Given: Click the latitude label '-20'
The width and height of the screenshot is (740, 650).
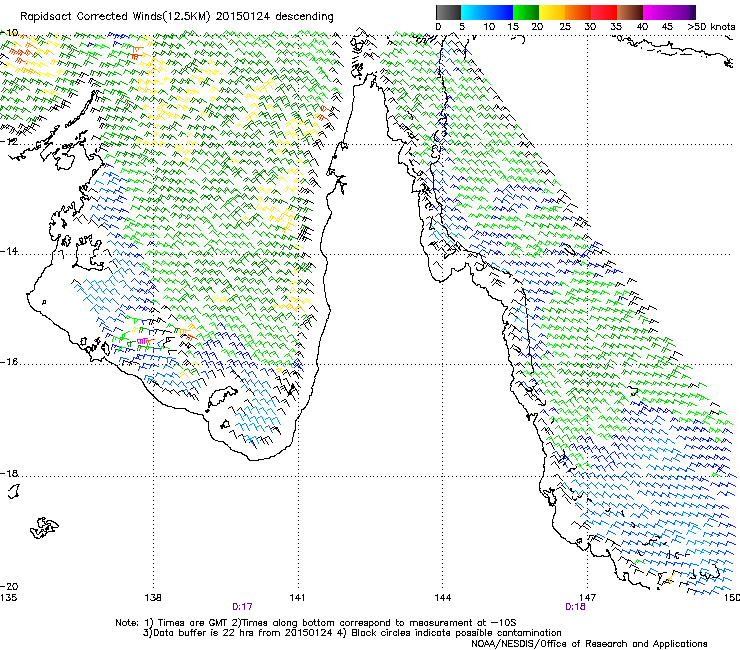Looking at the screenshot, I should tap(9, 586).
